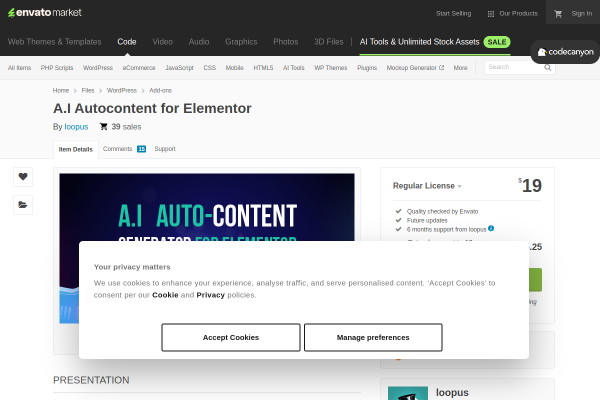Click the green SALE badge
Viewport: 600px width, 400px height.
[x=497, y=42]
